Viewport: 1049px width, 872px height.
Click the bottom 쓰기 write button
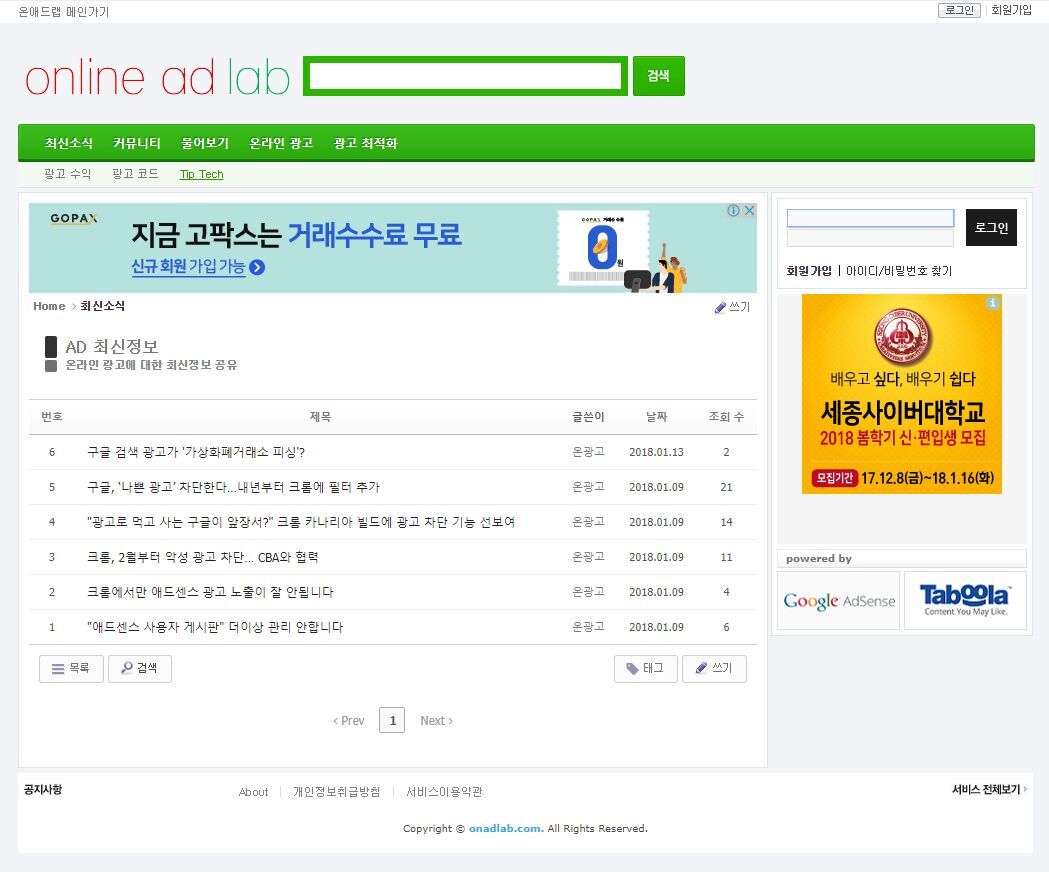(714, 669)
